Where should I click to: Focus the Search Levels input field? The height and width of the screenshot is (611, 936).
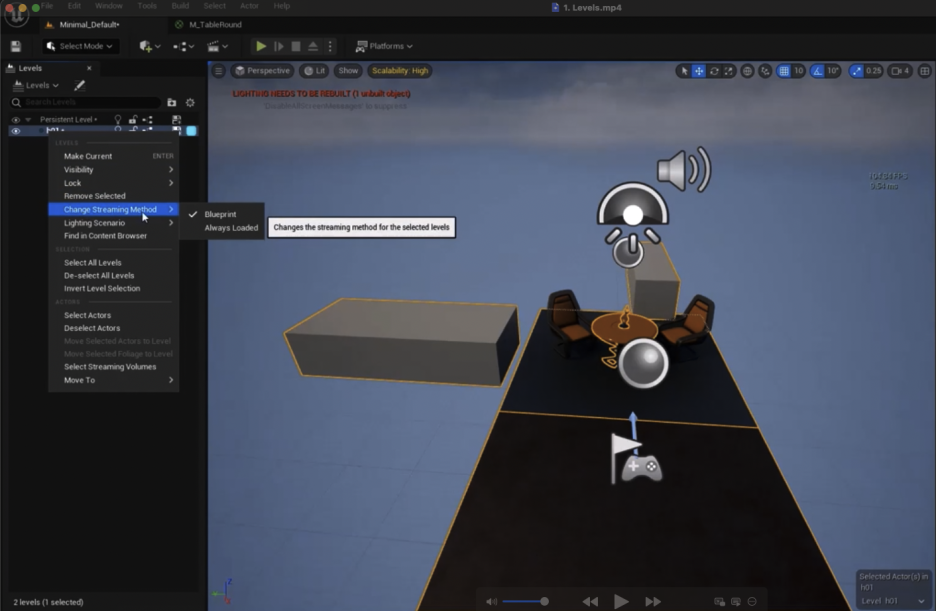tap(85, 103)
